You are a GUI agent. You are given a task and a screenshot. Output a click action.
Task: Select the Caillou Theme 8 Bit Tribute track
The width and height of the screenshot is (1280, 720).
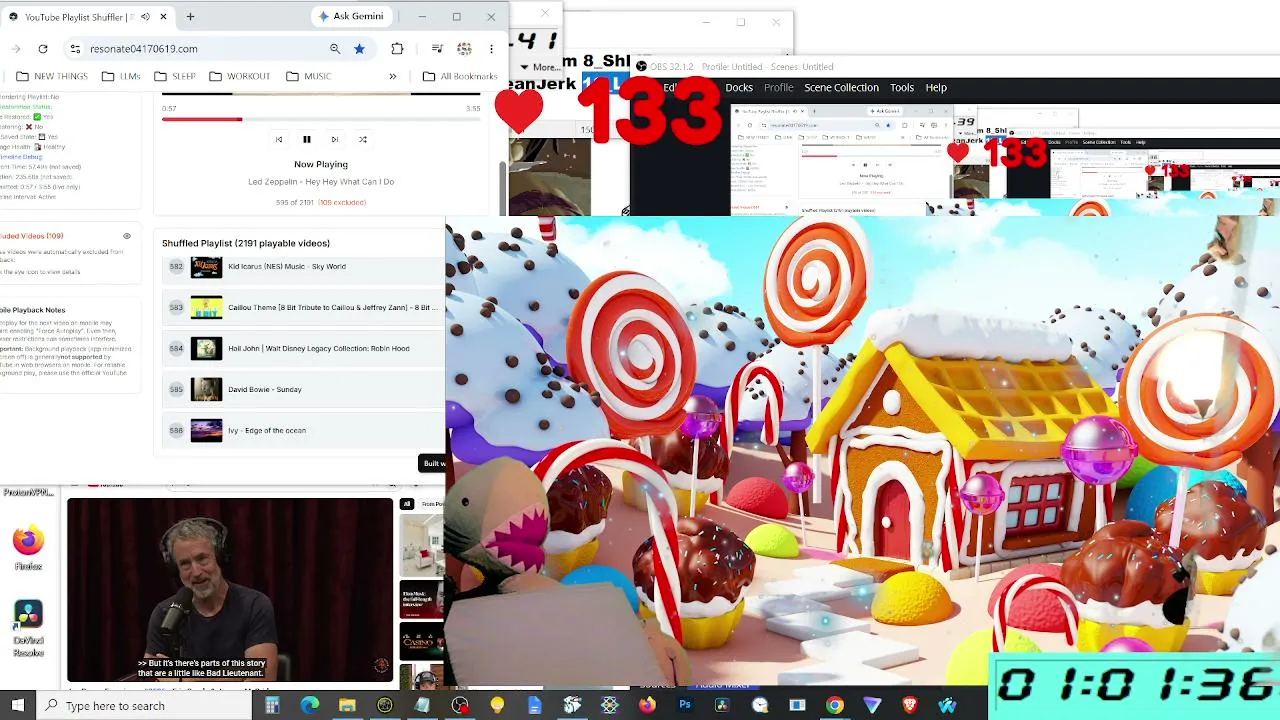(x=303, y=307)
